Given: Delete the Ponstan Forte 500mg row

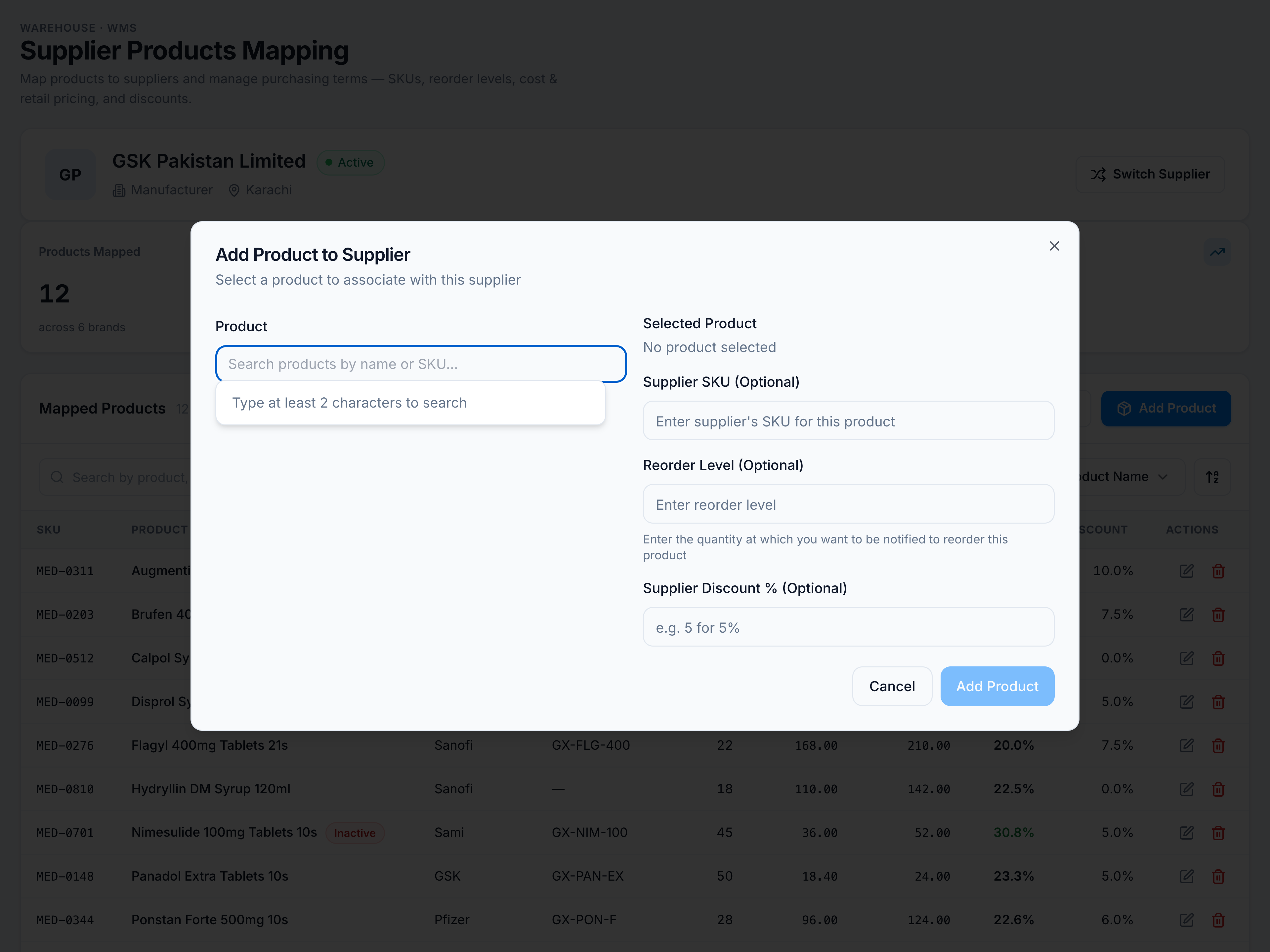Looking at the screenshot, I should [x=1218, y=920].
